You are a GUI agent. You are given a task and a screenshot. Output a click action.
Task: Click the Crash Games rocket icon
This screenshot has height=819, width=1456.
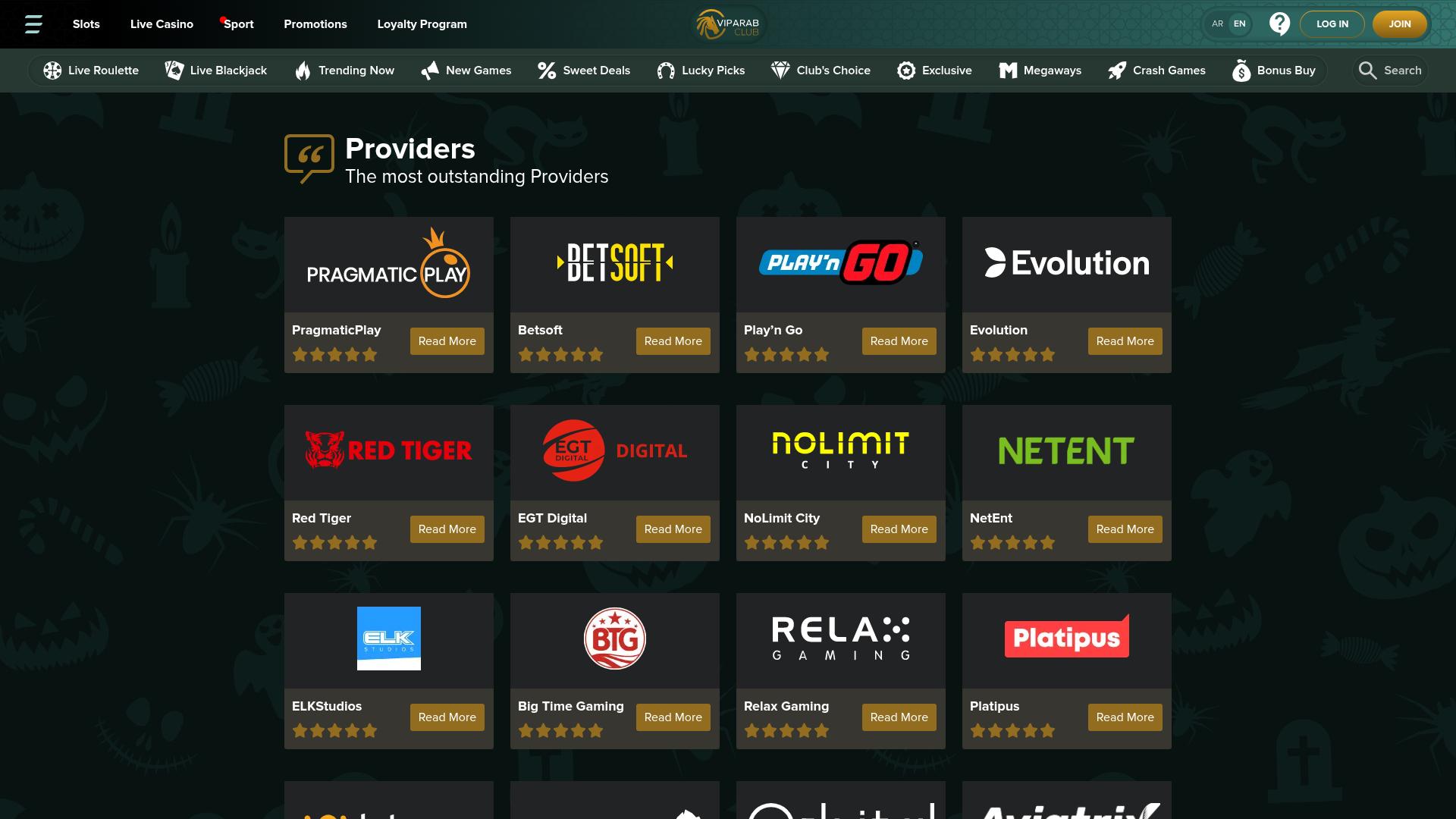1117,71
